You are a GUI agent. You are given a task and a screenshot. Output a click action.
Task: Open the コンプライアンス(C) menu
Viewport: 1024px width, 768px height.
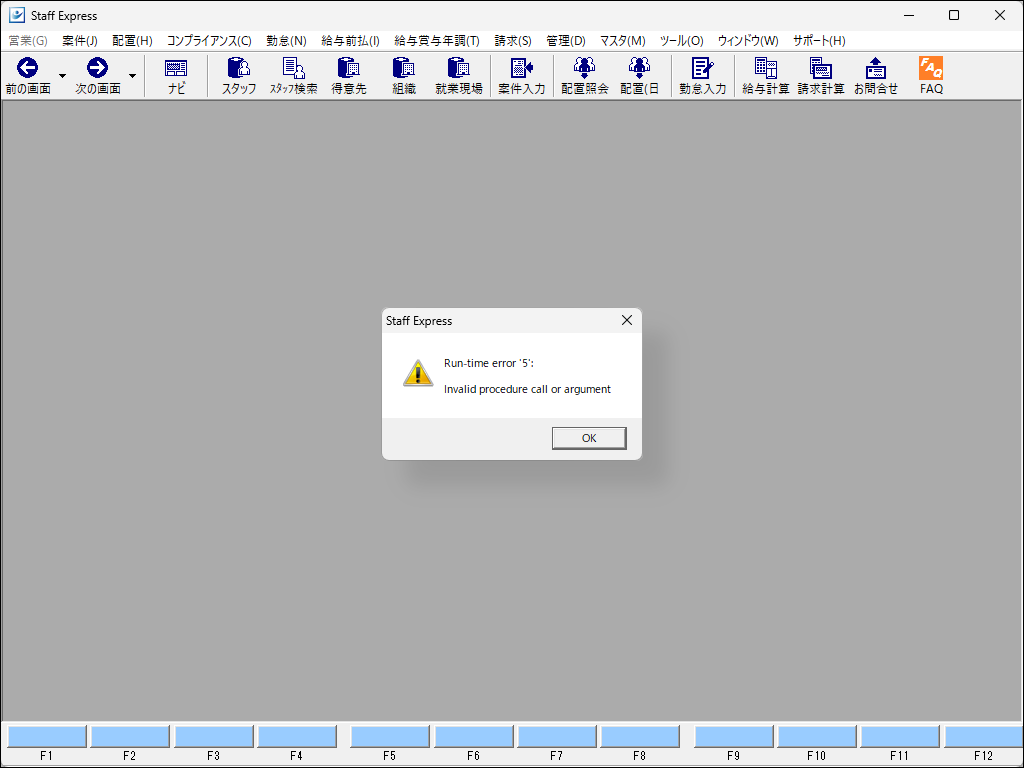point(209,40)
